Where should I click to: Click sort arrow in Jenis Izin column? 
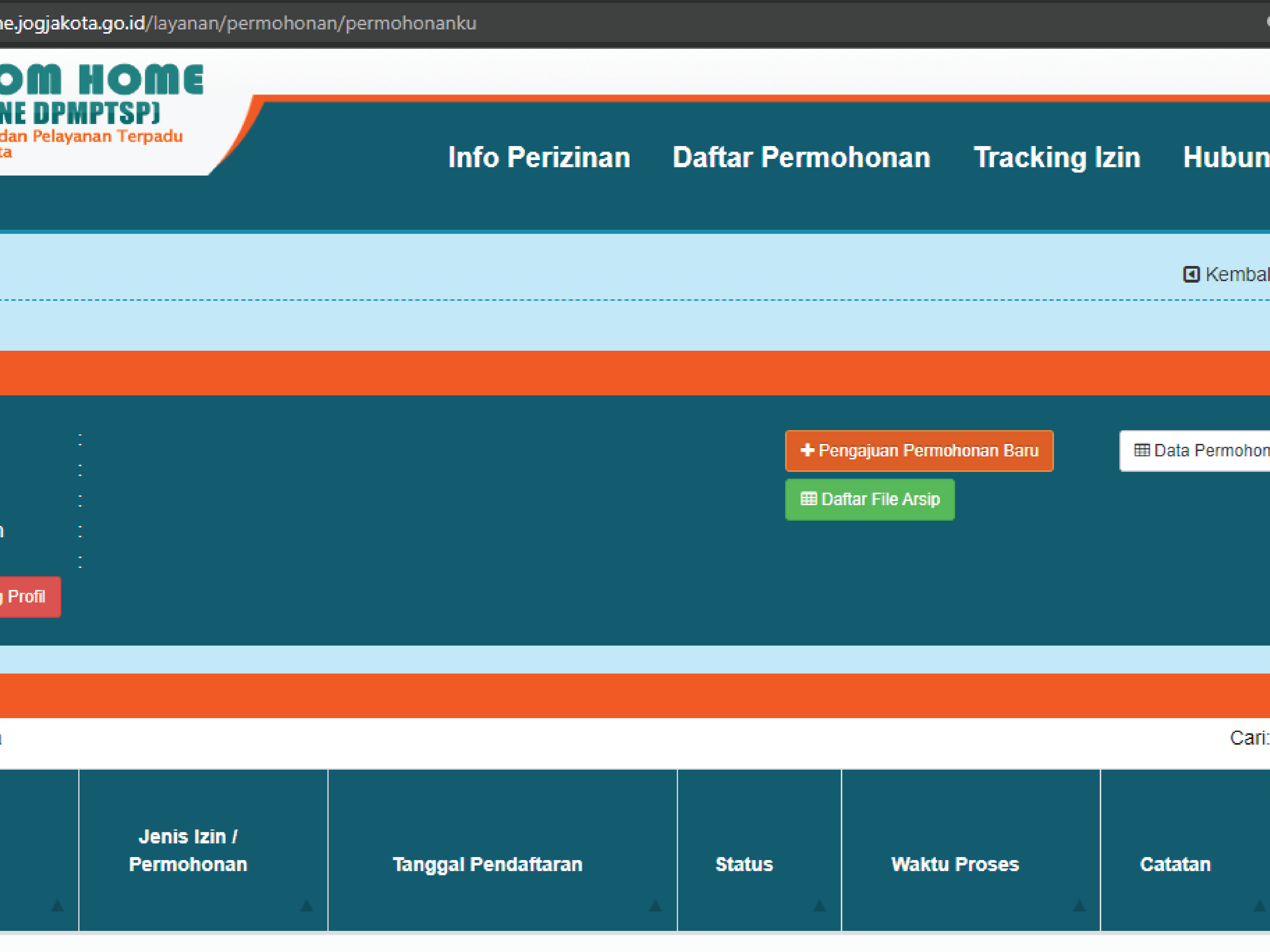307,906
